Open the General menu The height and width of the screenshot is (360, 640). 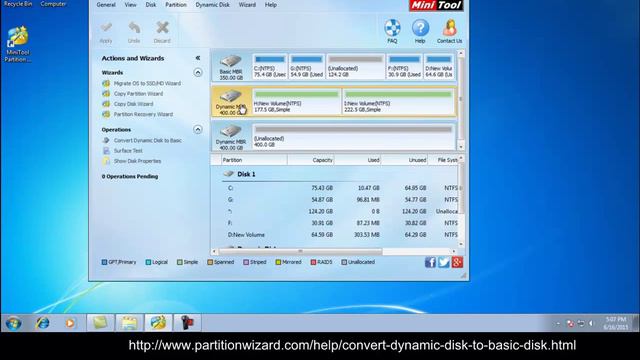106,5
